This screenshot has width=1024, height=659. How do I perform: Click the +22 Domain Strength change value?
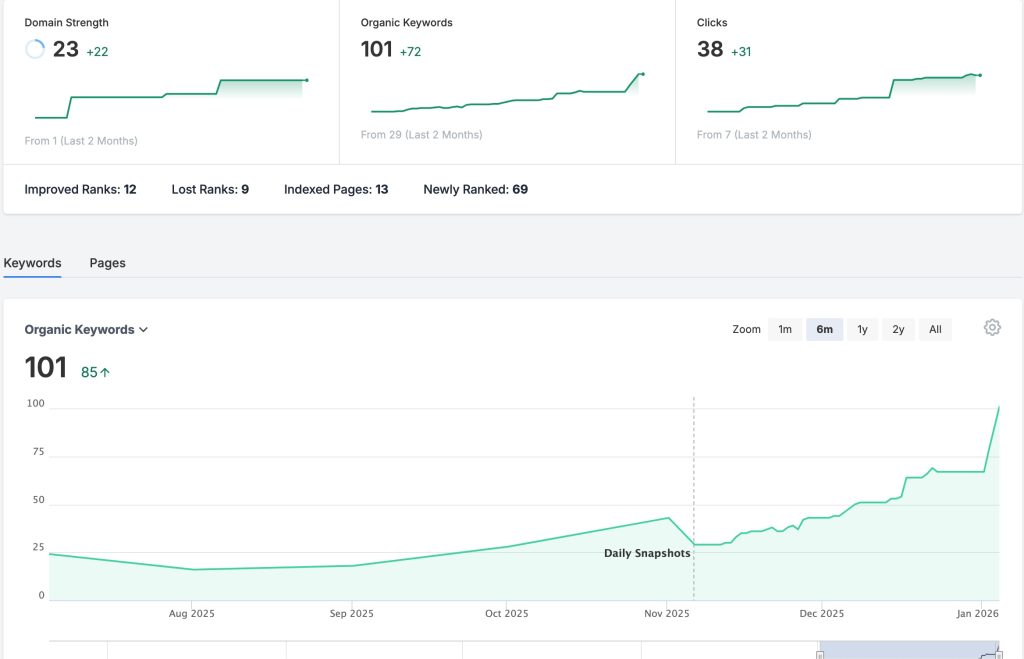pyautogui.click(x=97, y=52)
